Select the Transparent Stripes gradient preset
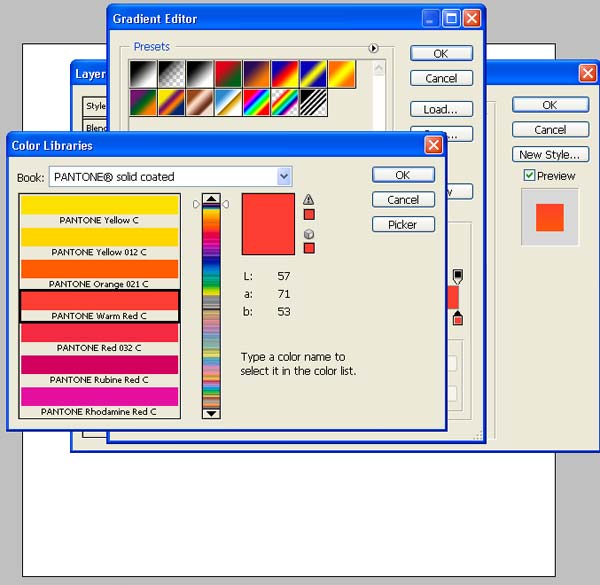Viewport: 600px width, 585px height. pyautogui.click(x=313, y=103)
